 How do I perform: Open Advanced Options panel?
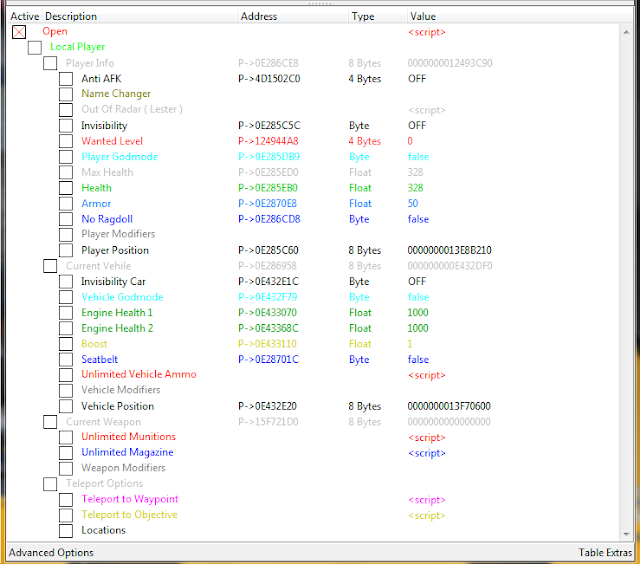[51, 553]
